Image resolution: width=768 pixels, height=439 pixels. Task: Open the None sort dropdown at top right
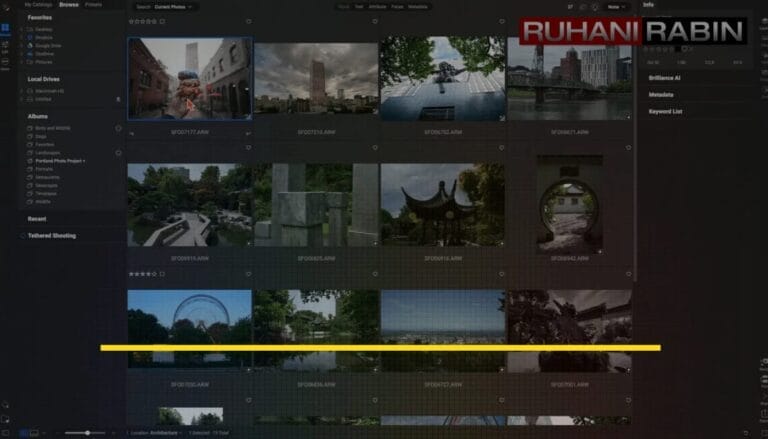click(616, 7)
